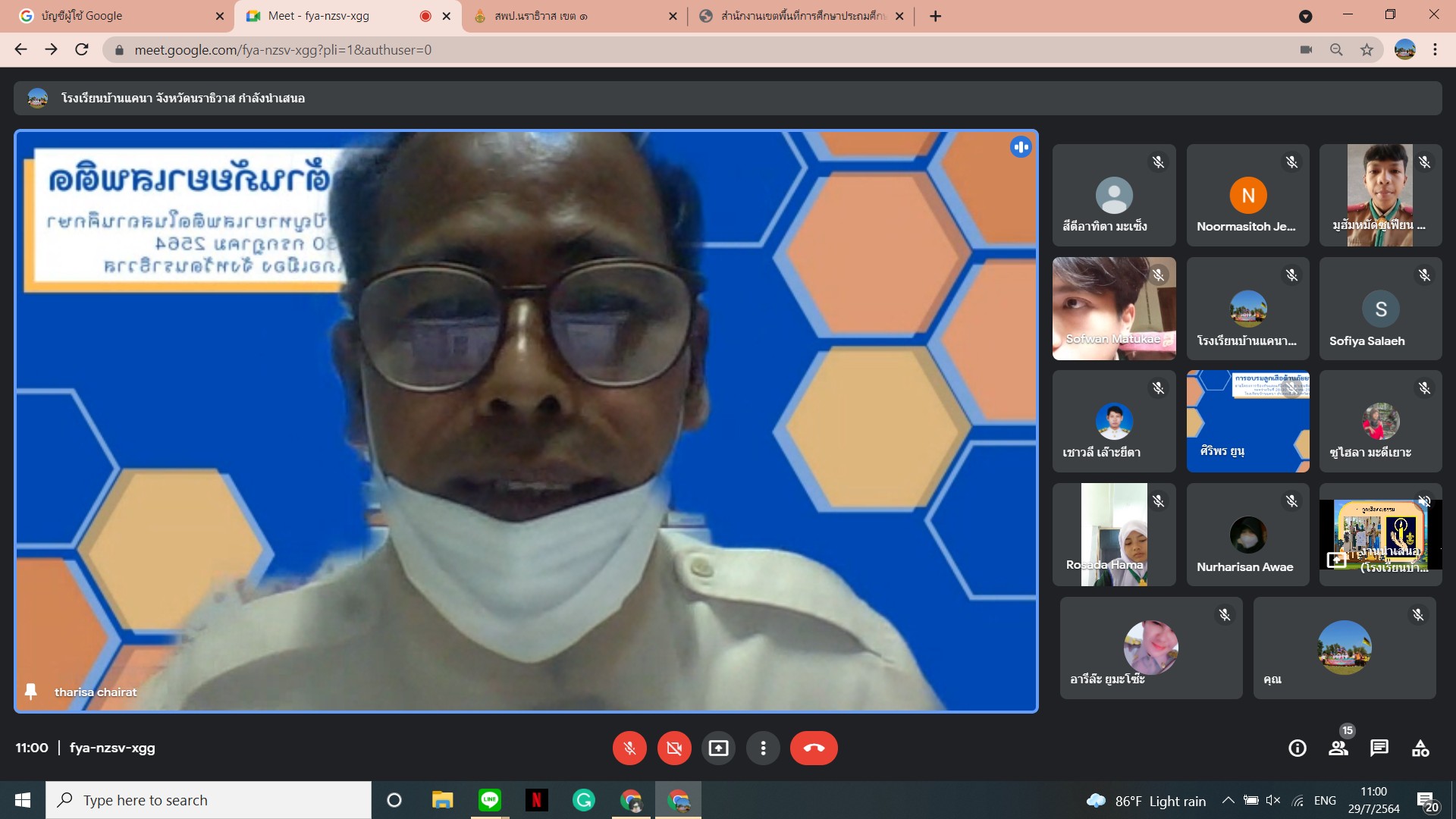The width and height of the screenshot is (1456, 819).
Task: Click the Present now screen share icon
Action: pos(718,748)
